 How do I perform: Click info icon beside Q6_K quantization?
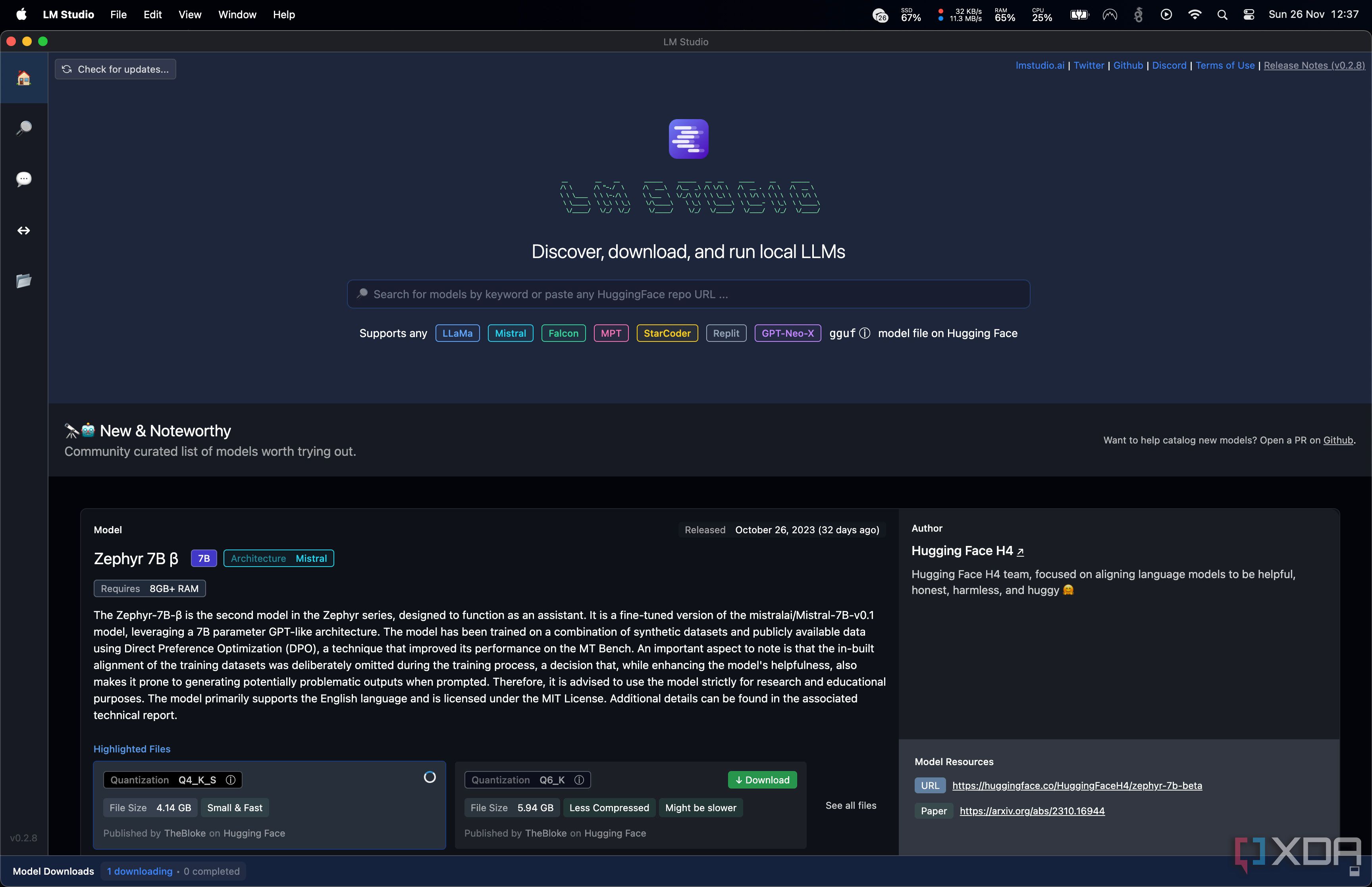click(x=579, y=780)
